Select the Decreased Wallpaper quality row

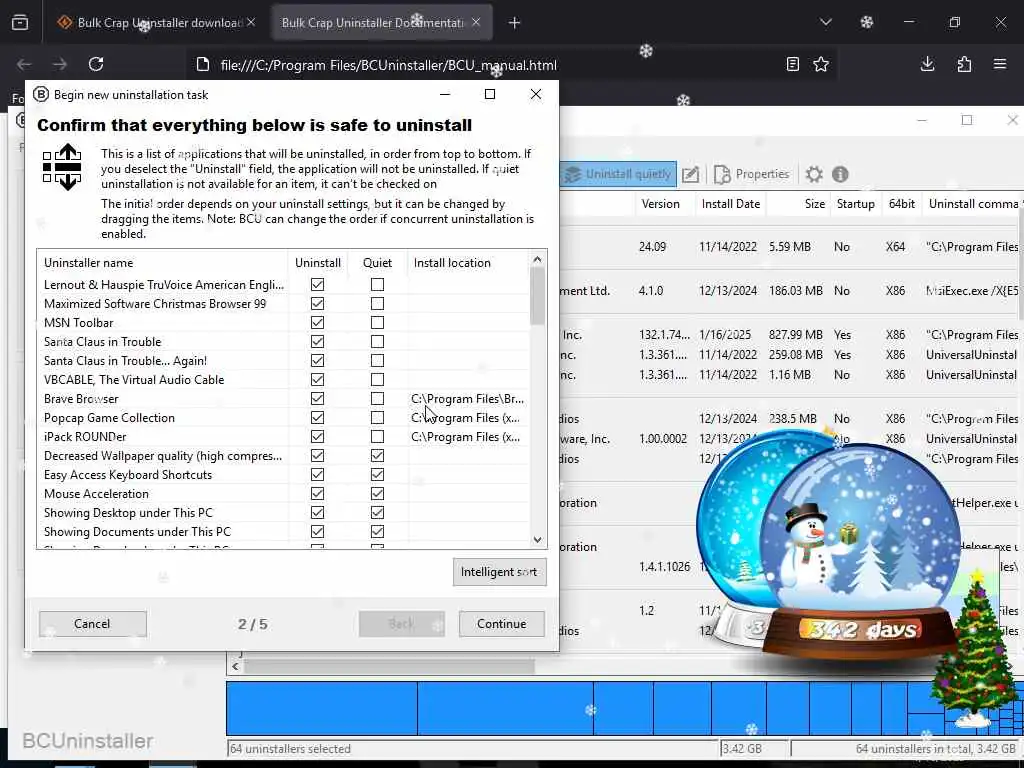point(283,456)
